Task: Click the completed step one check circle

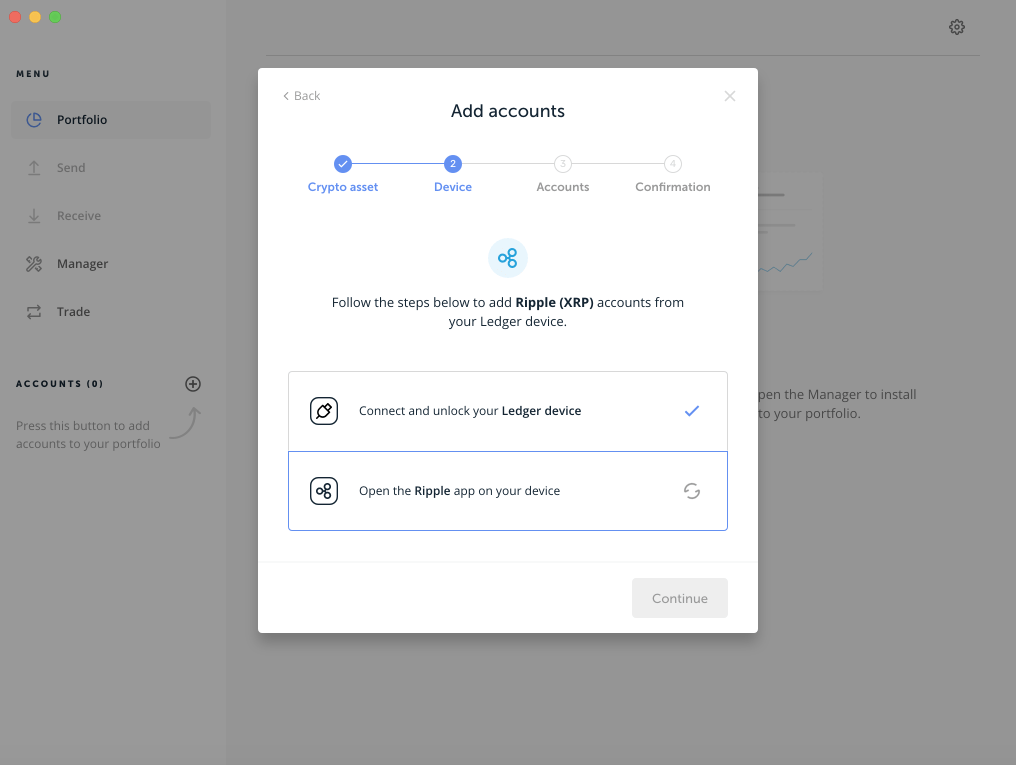Action: (x=343, y=164)
